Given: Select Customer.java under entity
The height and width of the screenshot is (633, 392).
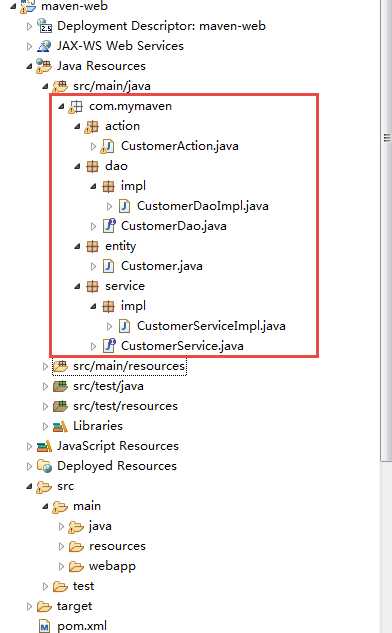Looking at the screenshot, I should pyautogui.click(x=162, y=266).
